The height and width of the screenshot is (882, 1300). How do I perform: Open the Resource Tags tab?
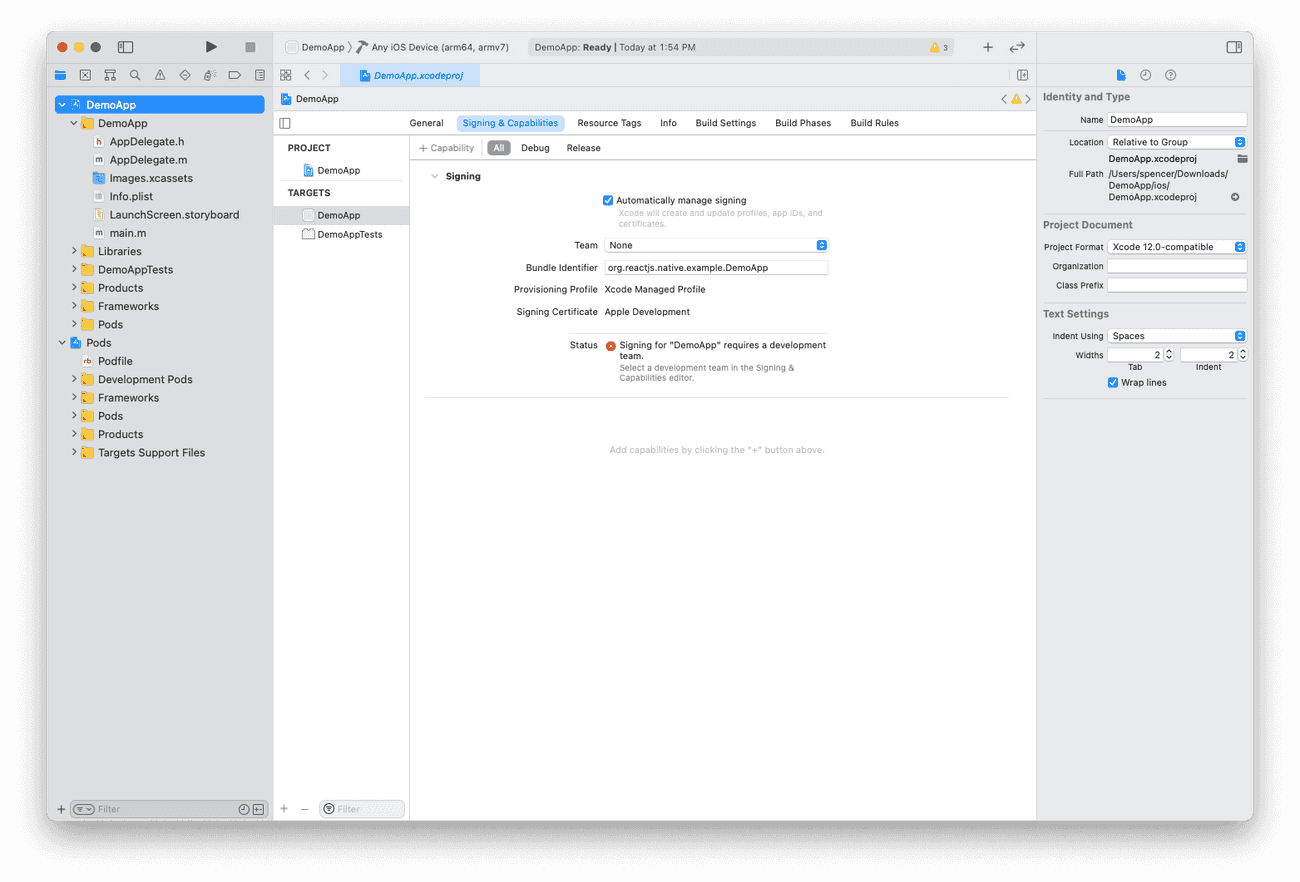click(x=609, y=122)
